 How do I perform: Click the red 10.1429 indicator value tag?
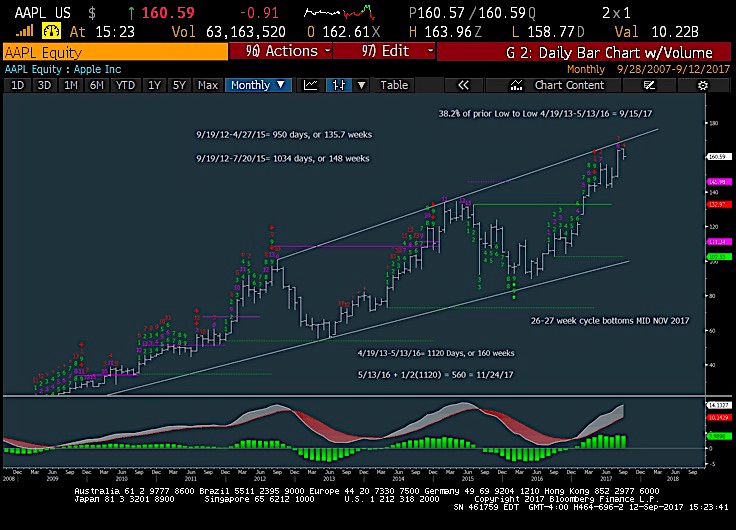719,417
